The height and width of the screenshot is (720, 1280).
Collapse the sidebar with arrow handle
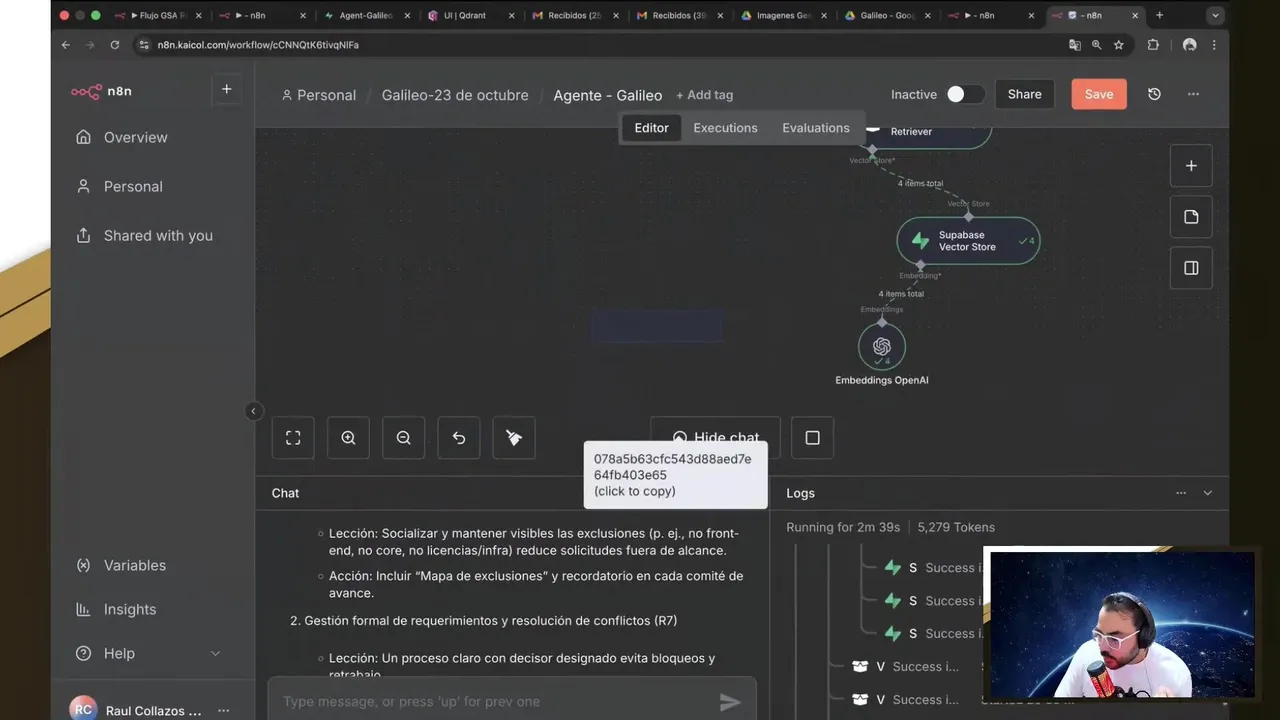[253, 411]
